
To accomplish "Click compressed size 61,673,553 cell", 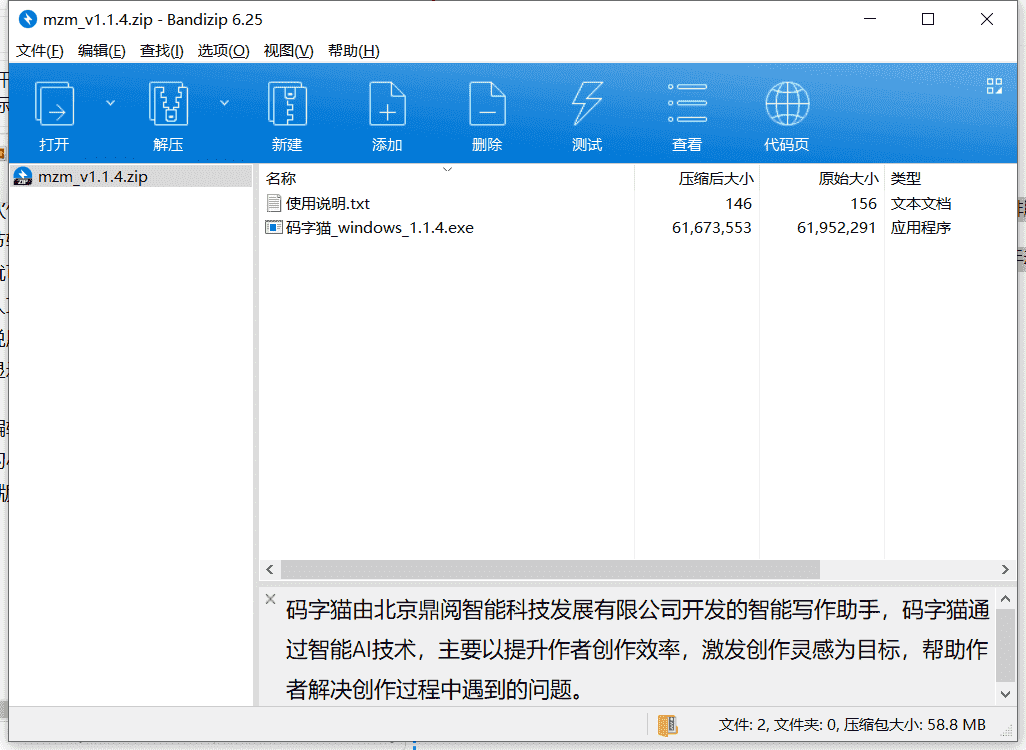I will tap(711, 228).
